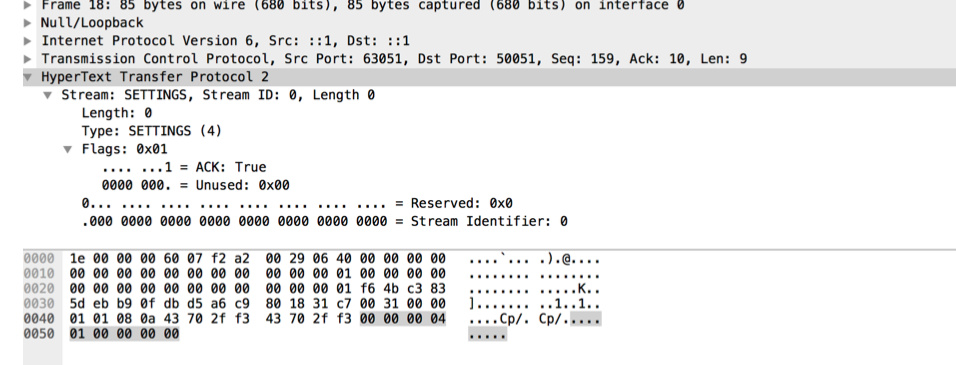This screenshot has width=956, height=365.
Task: Select the Unused: 0x00 flag line
Action: tap(196, 185)
